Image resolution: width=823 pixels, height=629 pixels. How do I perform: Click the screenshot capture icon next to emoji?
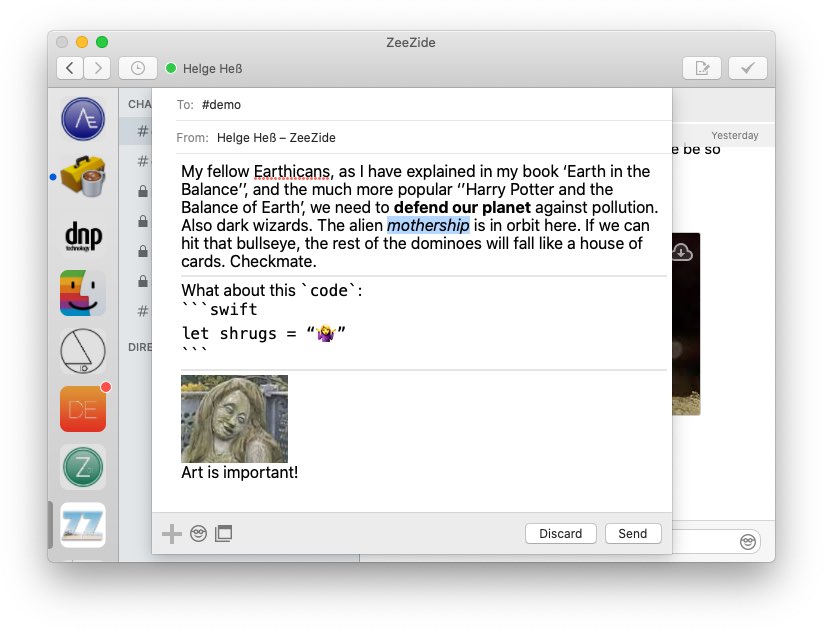224,533
